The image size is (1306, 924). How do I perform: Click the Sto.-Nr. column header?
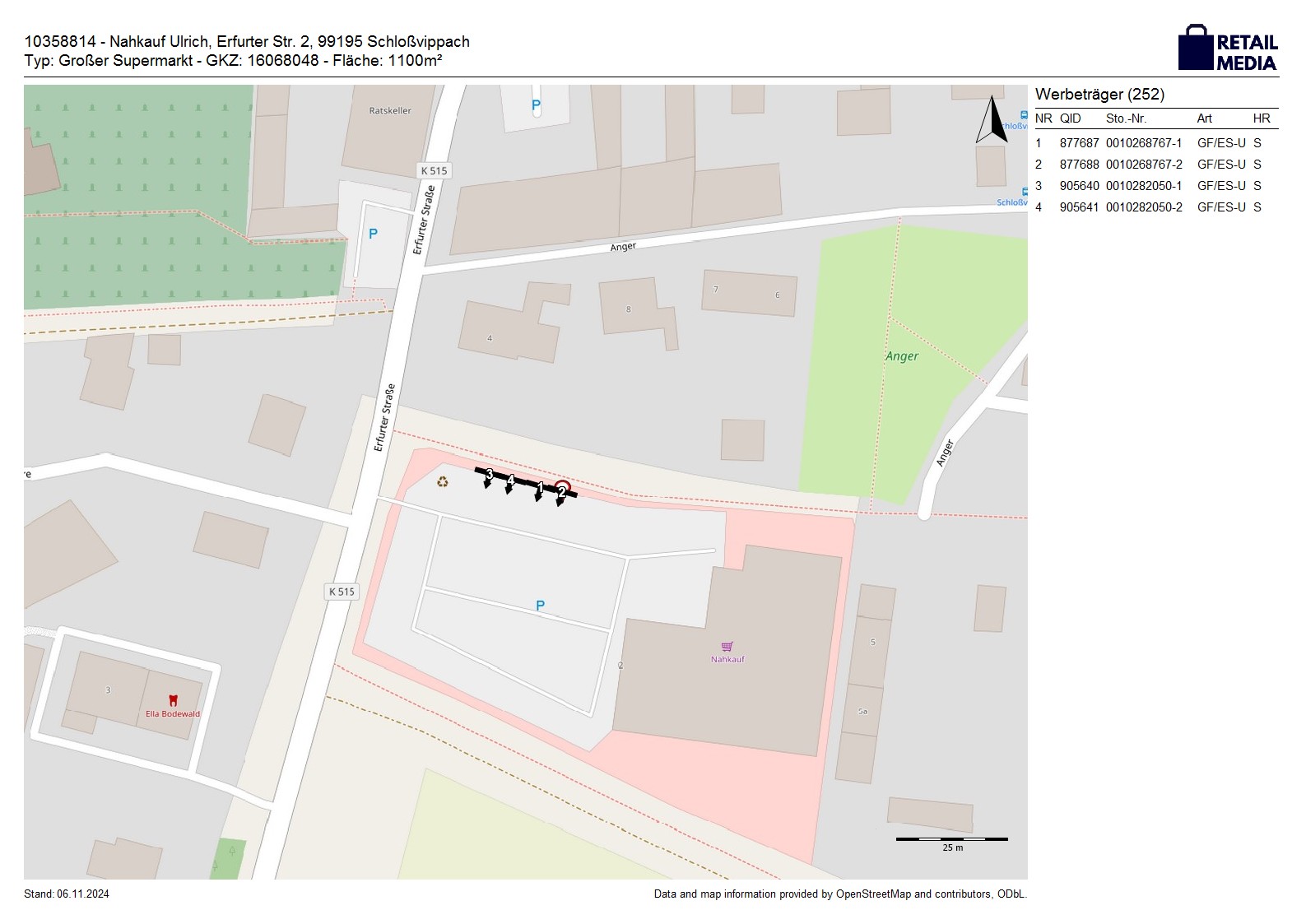tap(1126, 118)
